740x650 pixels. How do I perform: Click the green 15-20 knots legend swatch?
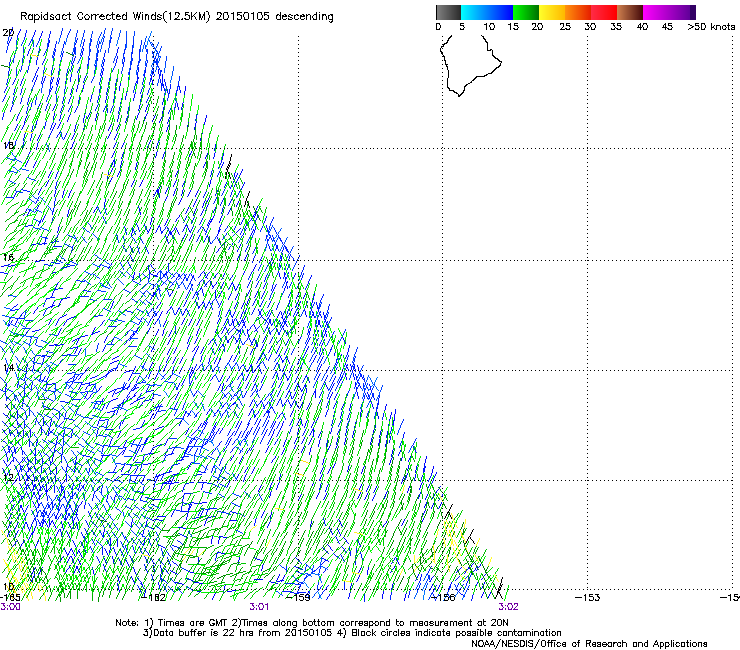526,12
